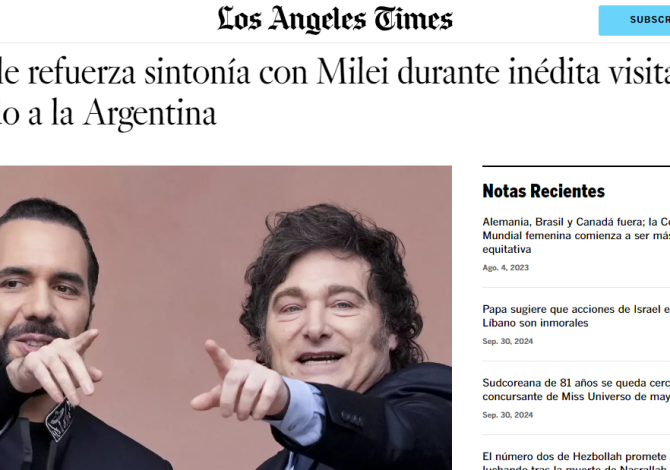Click the curly-haired man's face in the photo

320,310
